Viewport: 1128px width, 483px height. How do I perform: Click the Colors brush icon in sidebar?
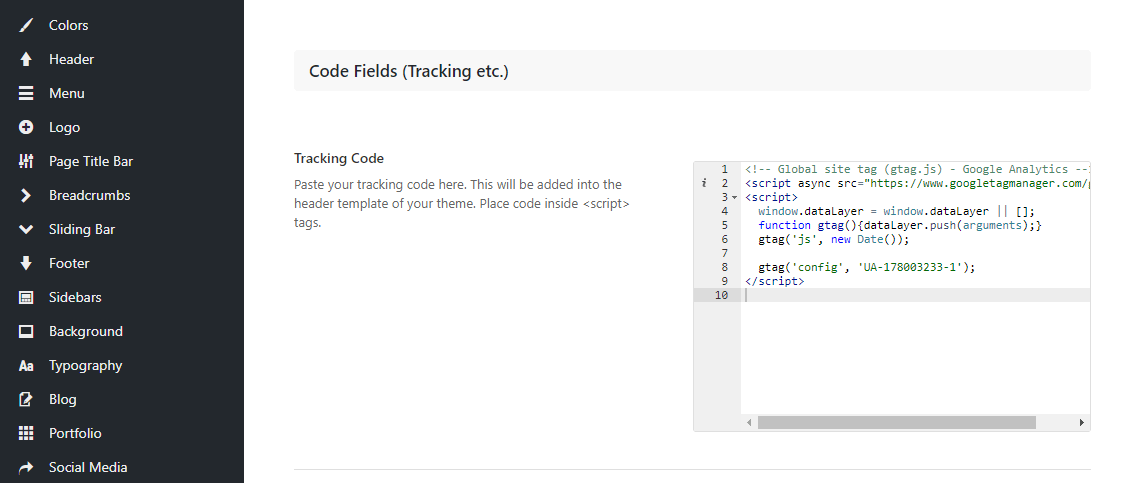click(x=26, y=25)
